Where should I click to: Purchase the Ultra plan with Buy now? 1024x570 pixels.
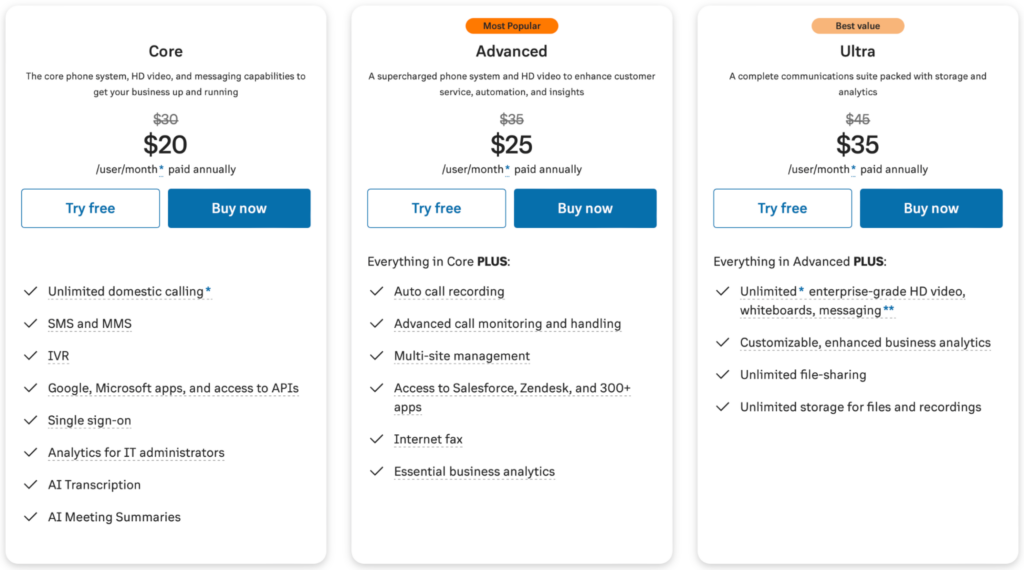tap(931, 208)
